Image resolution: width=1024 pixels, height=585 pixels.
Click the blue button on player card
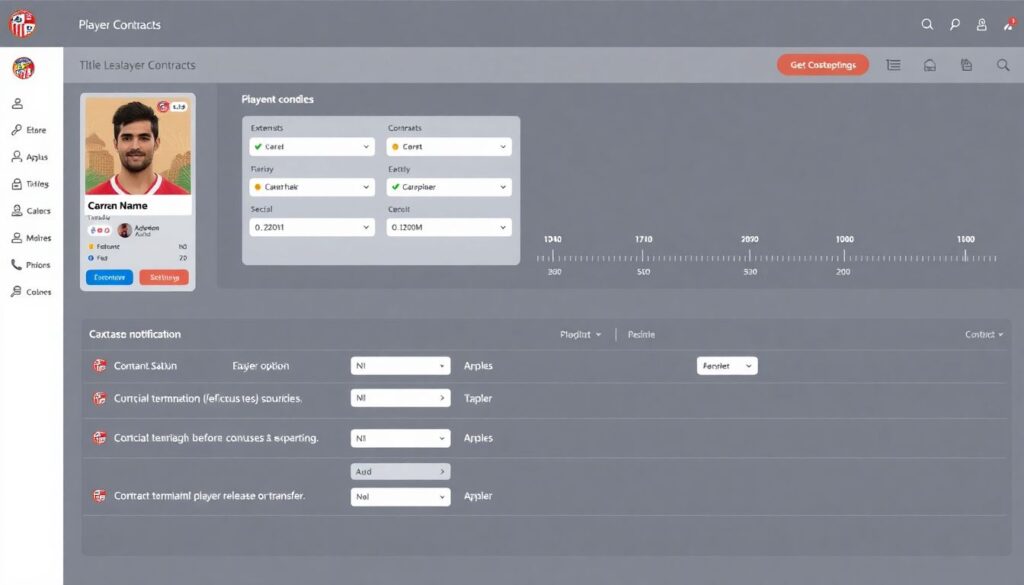[x=109, y=277]
